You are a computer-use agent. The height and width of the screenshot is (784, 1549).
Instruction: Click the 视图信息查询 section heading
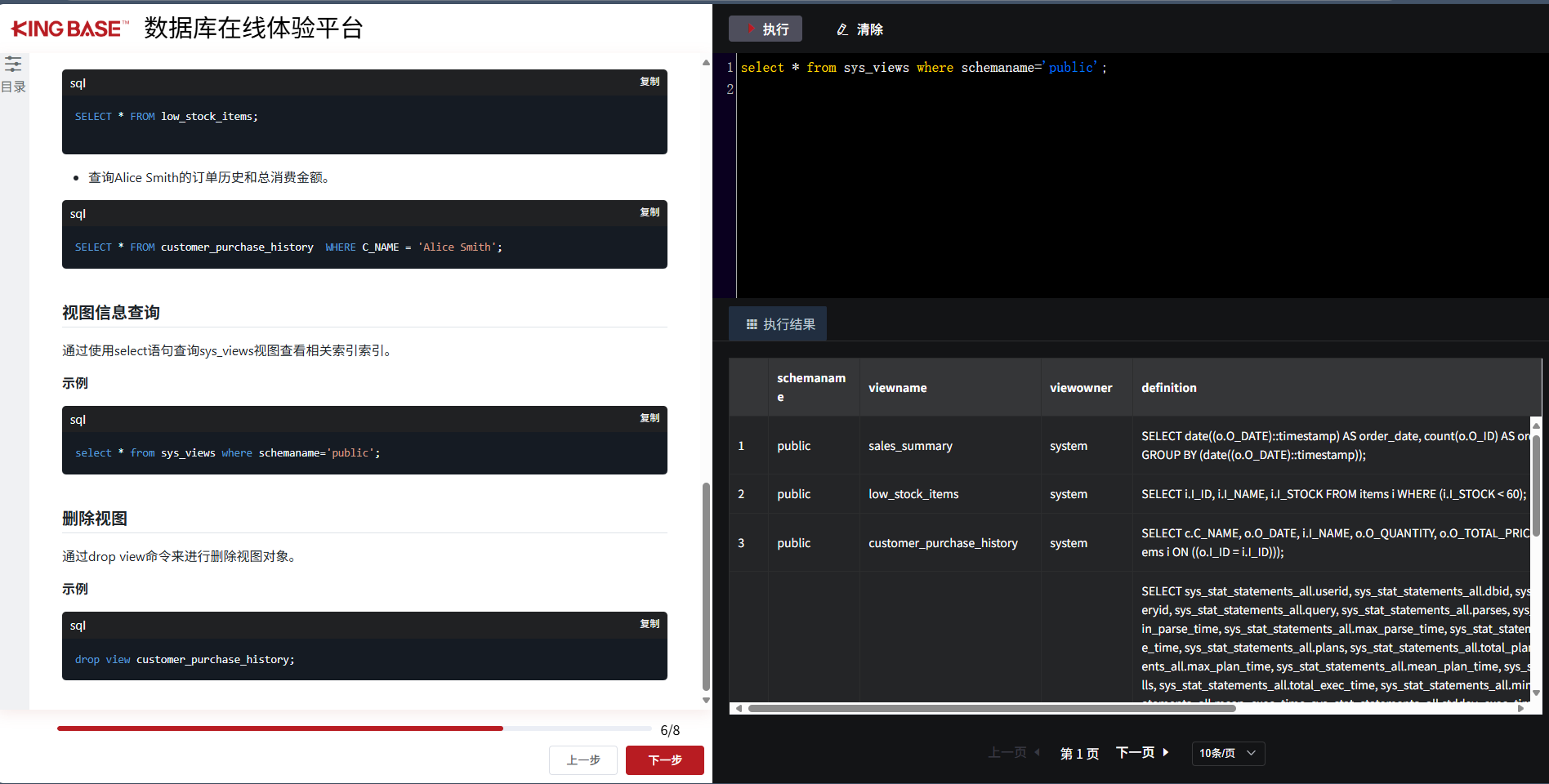coord(111,312)
